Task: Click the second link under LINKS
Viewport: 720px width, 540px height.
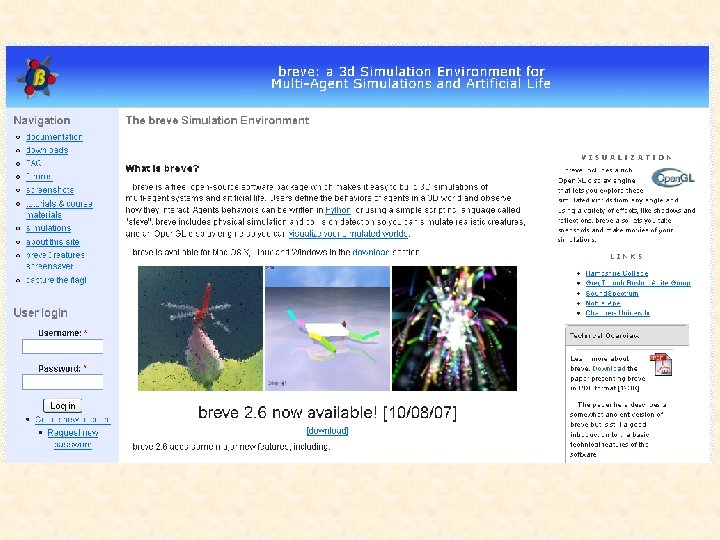Action: [x=638, y=283]
